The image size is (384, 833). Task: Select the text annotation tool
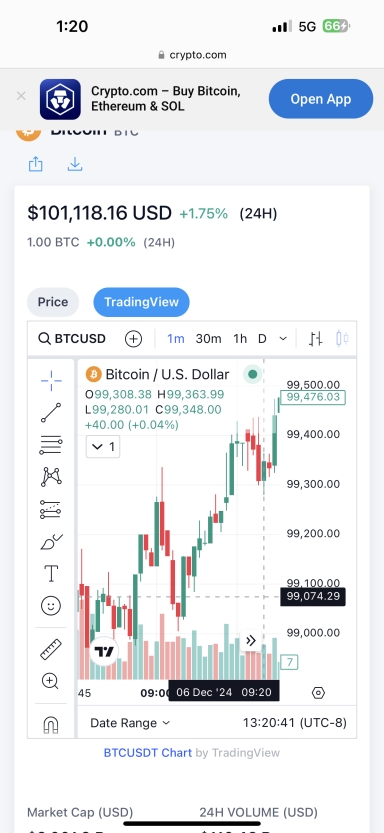tap(51, 574)
